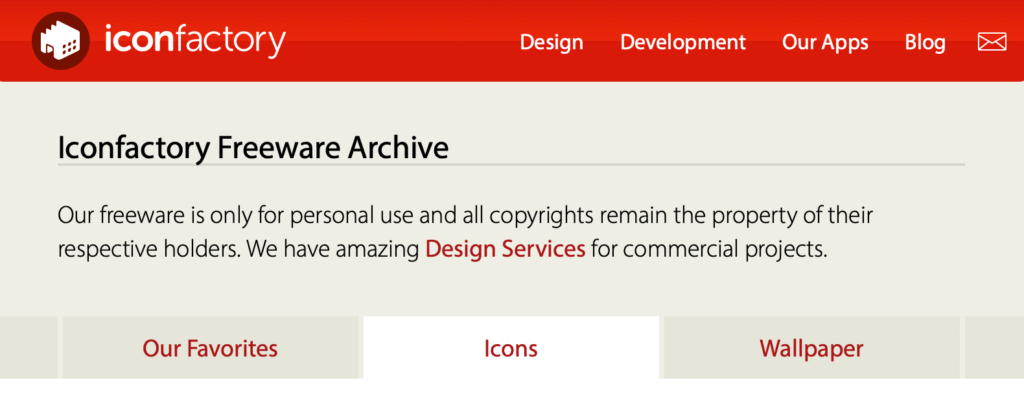The height and width of the screenshot is (398, 1024).
Task: Open the Development navigation item
Action: 683,42
